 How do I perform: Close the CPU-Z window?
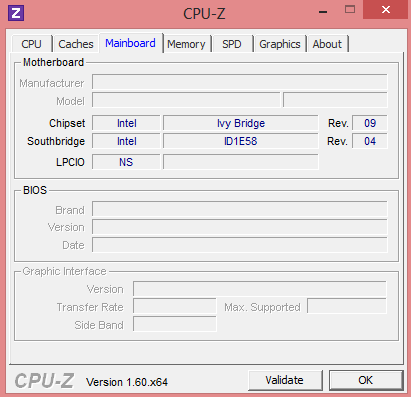coord(385,10)
